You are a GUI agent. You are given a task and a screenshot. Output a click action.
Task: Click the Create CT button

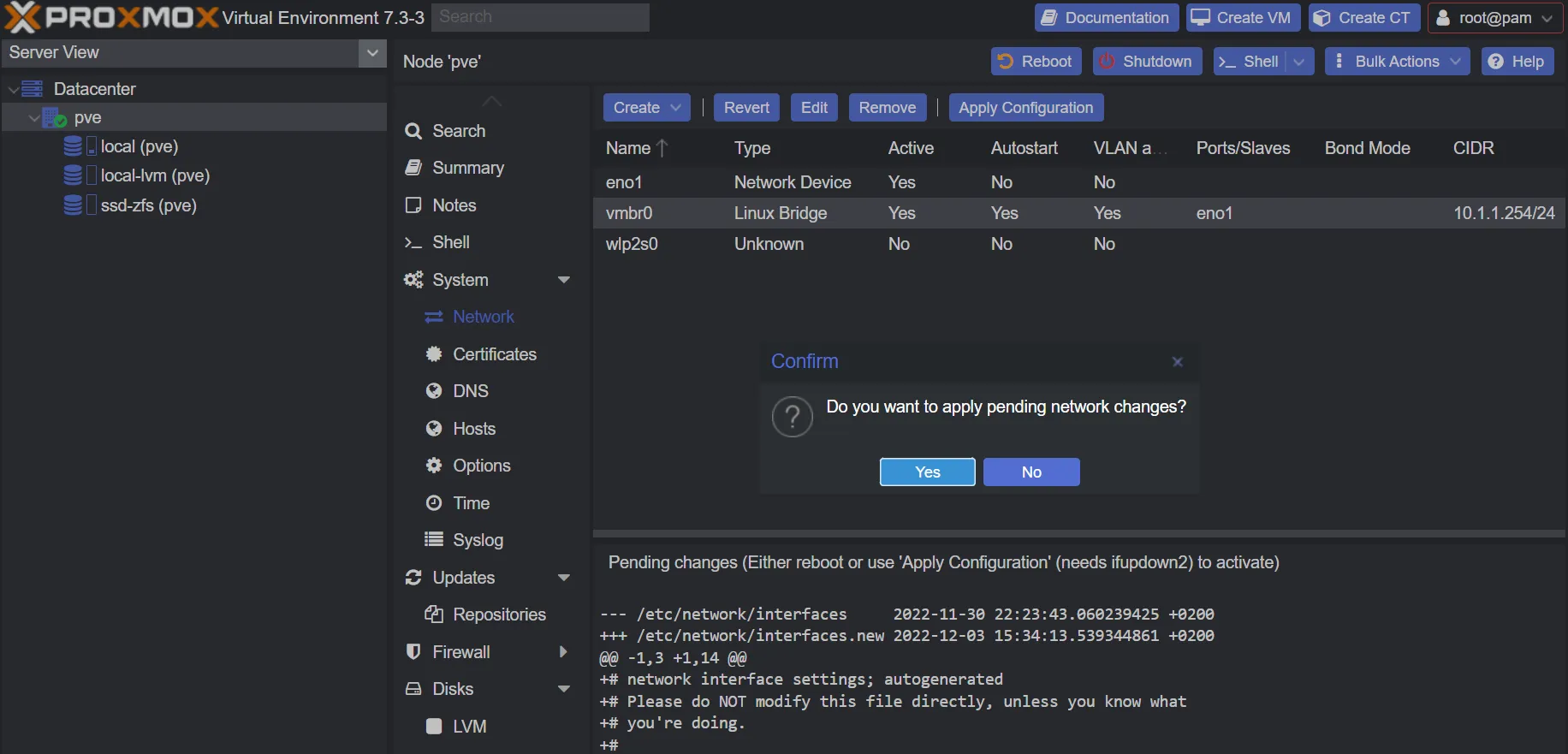click(x=1364, y=18)
